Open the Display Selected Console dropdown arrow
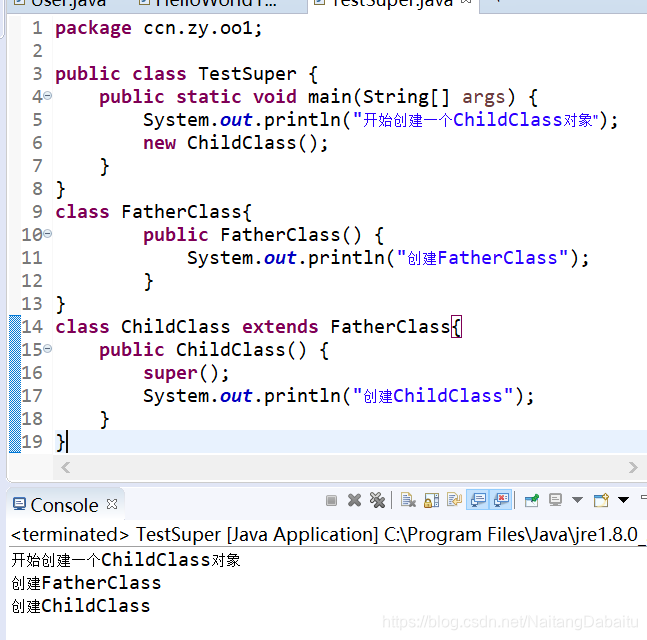Viewport: 647px width, 640px height. (x=577, y=500)
